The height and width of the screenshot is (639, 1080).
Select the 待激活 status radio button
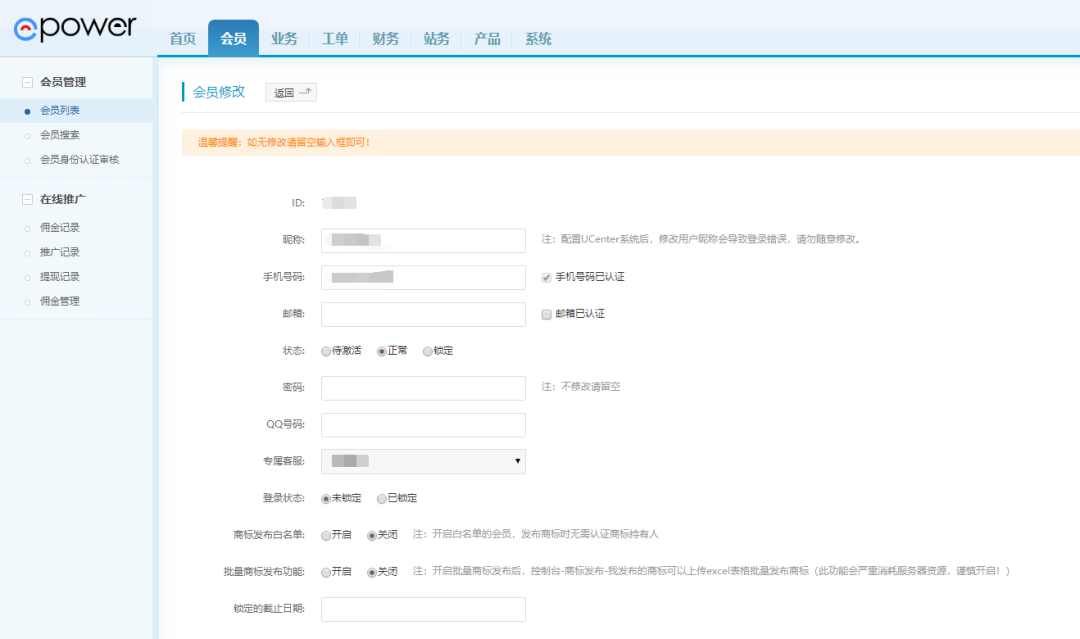326,351
